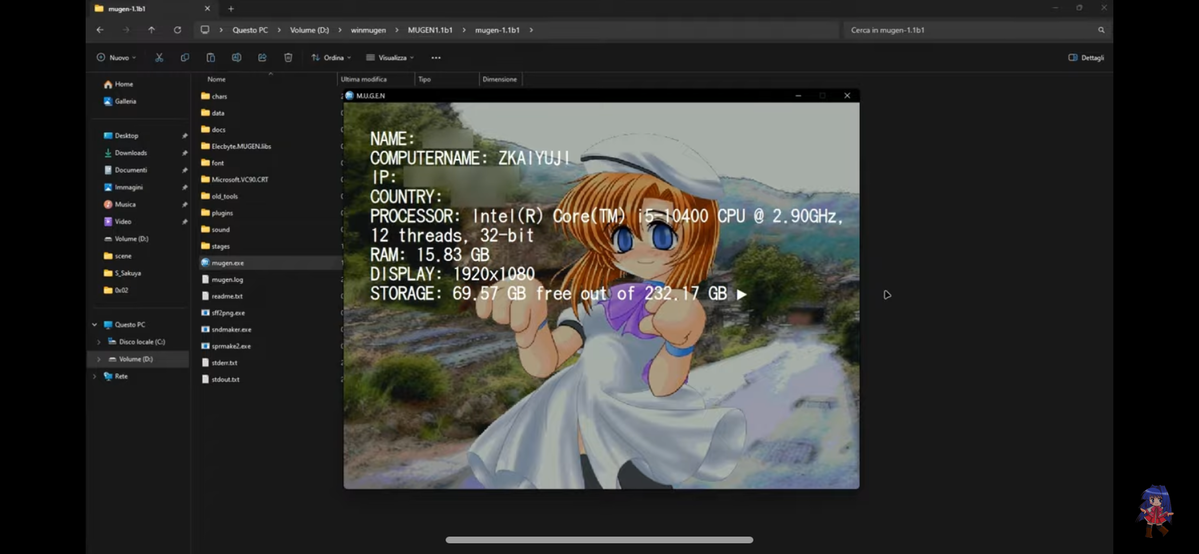1199x554 pixels.
Task: Click the Up one folder arrow
Action: [x=151, y=30]
